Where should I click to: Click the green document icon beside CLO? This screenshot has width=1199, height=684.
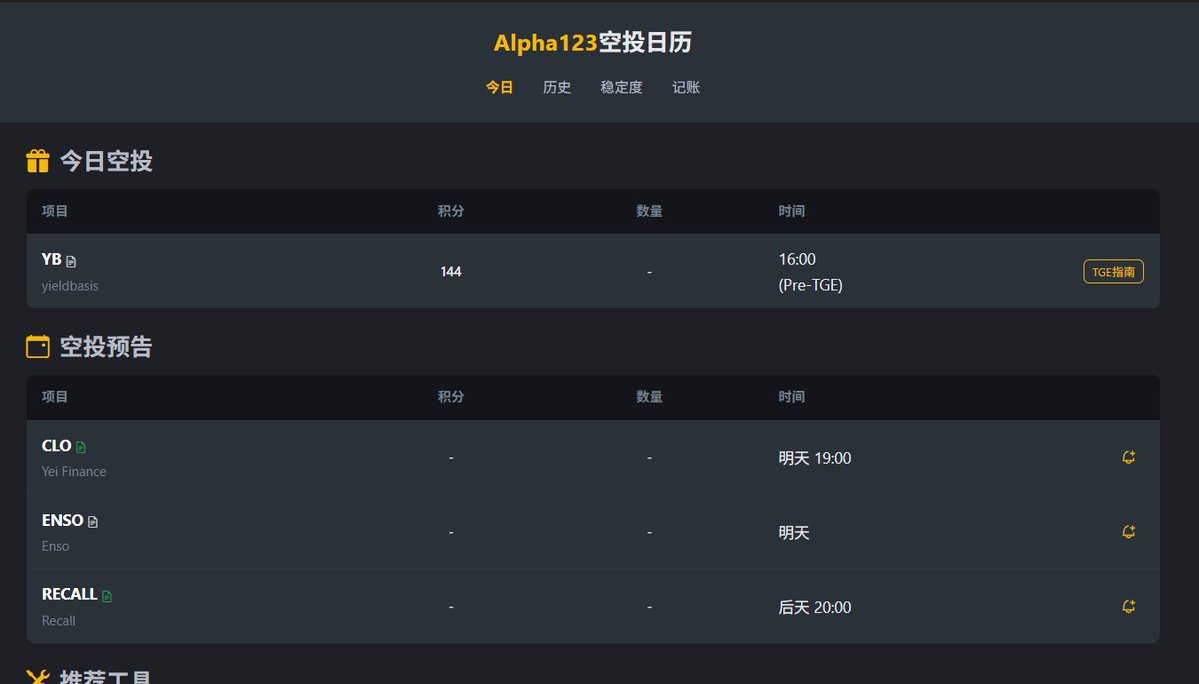81,447
